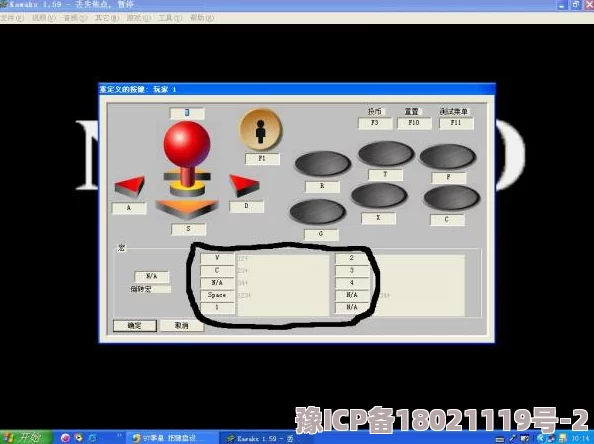The image size is (594, 444).
Task: Click the gray button above the X field
Action: 379,195
